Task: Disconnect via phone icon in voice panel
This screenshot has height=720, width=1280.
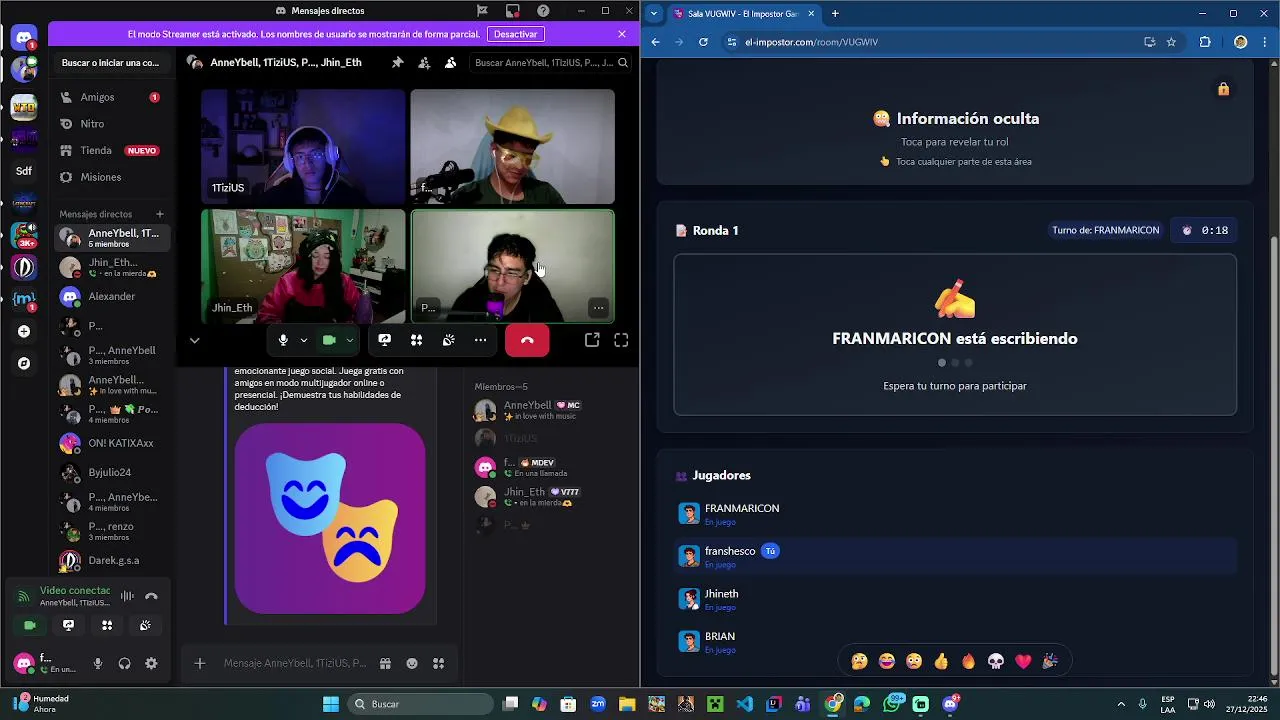Action: (151, 596)
